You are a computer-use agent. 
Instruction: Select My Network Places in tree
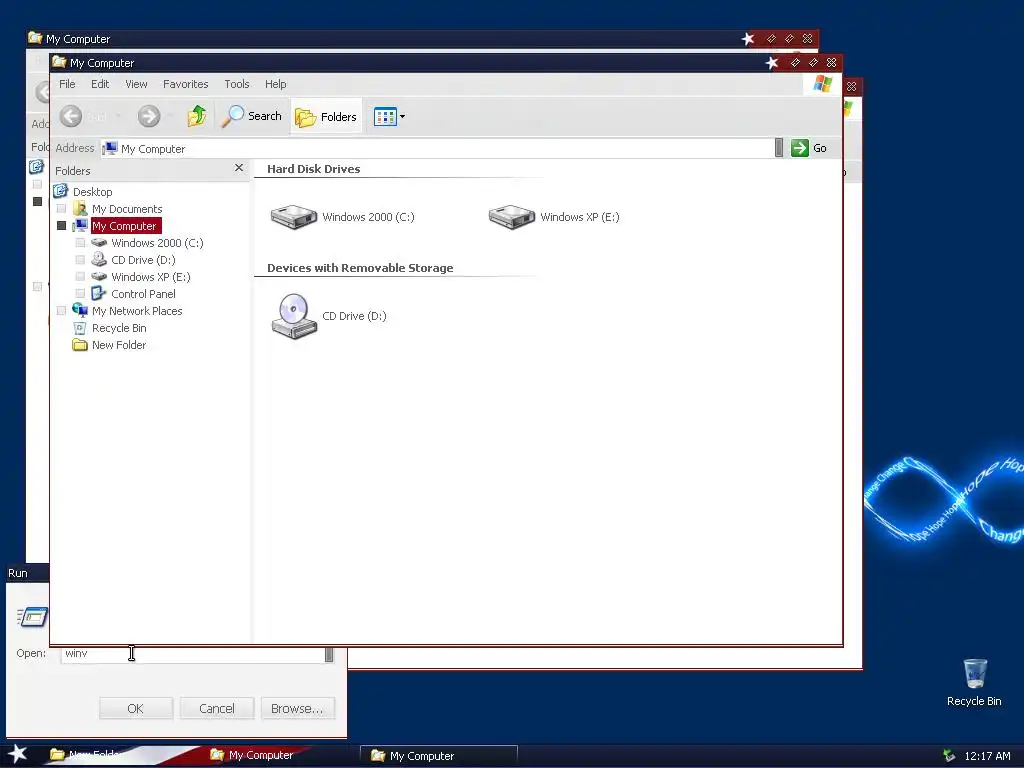coord(136,310)
